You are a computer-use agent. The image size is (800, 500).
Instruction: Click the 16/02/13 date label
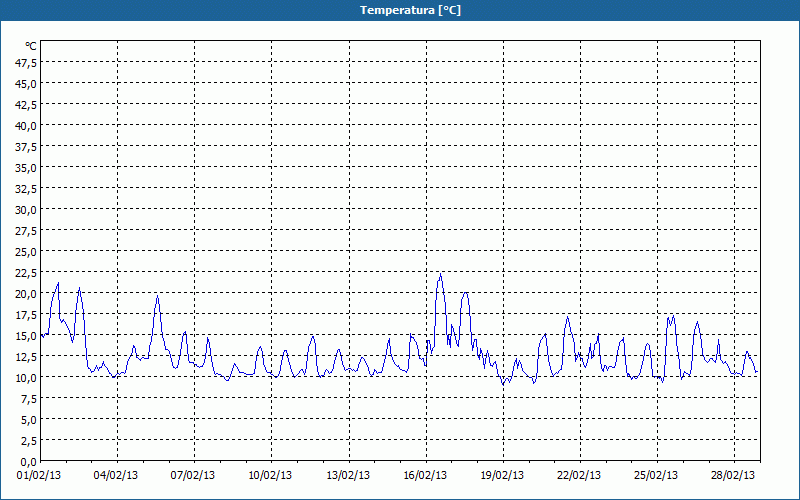tap(425, 476)
